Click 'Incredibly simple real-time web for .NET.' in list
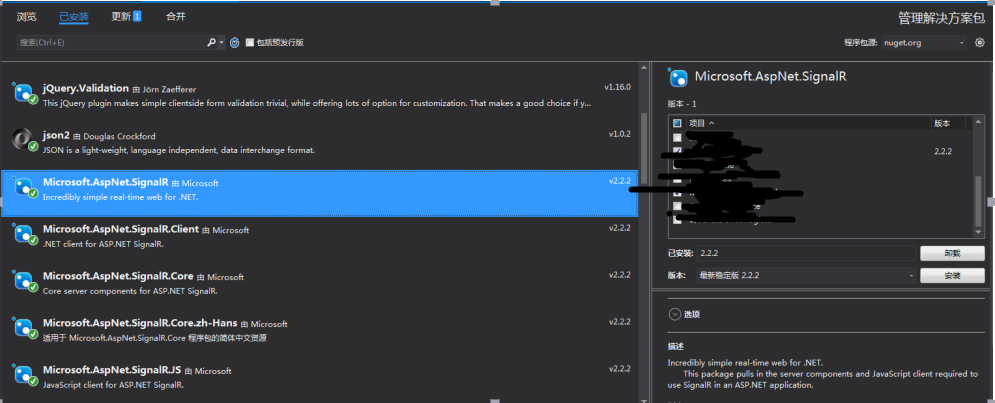This screenshot has height=403, width=995. click(121, 197)
